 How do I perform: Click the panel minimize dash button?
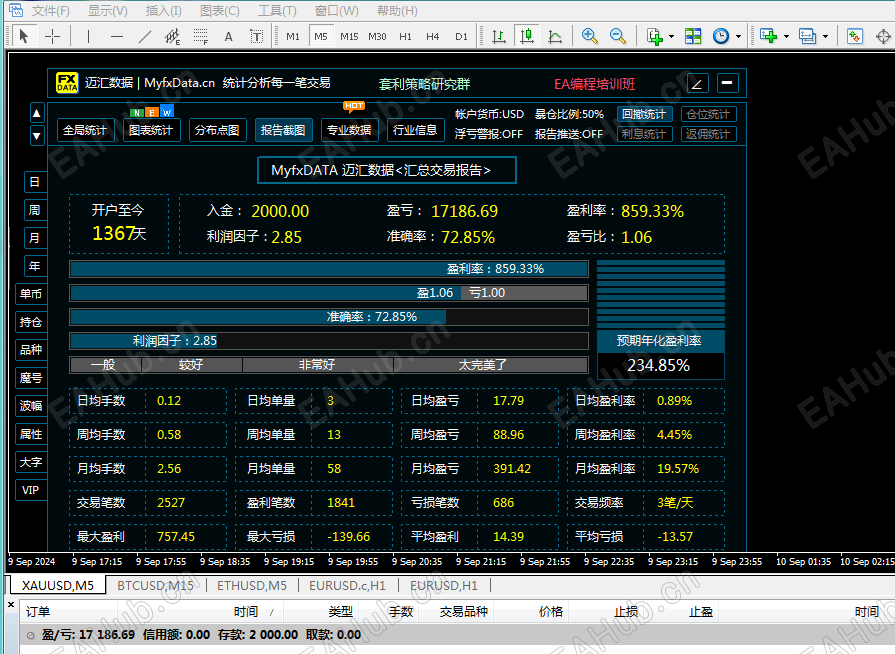(727, 83)
